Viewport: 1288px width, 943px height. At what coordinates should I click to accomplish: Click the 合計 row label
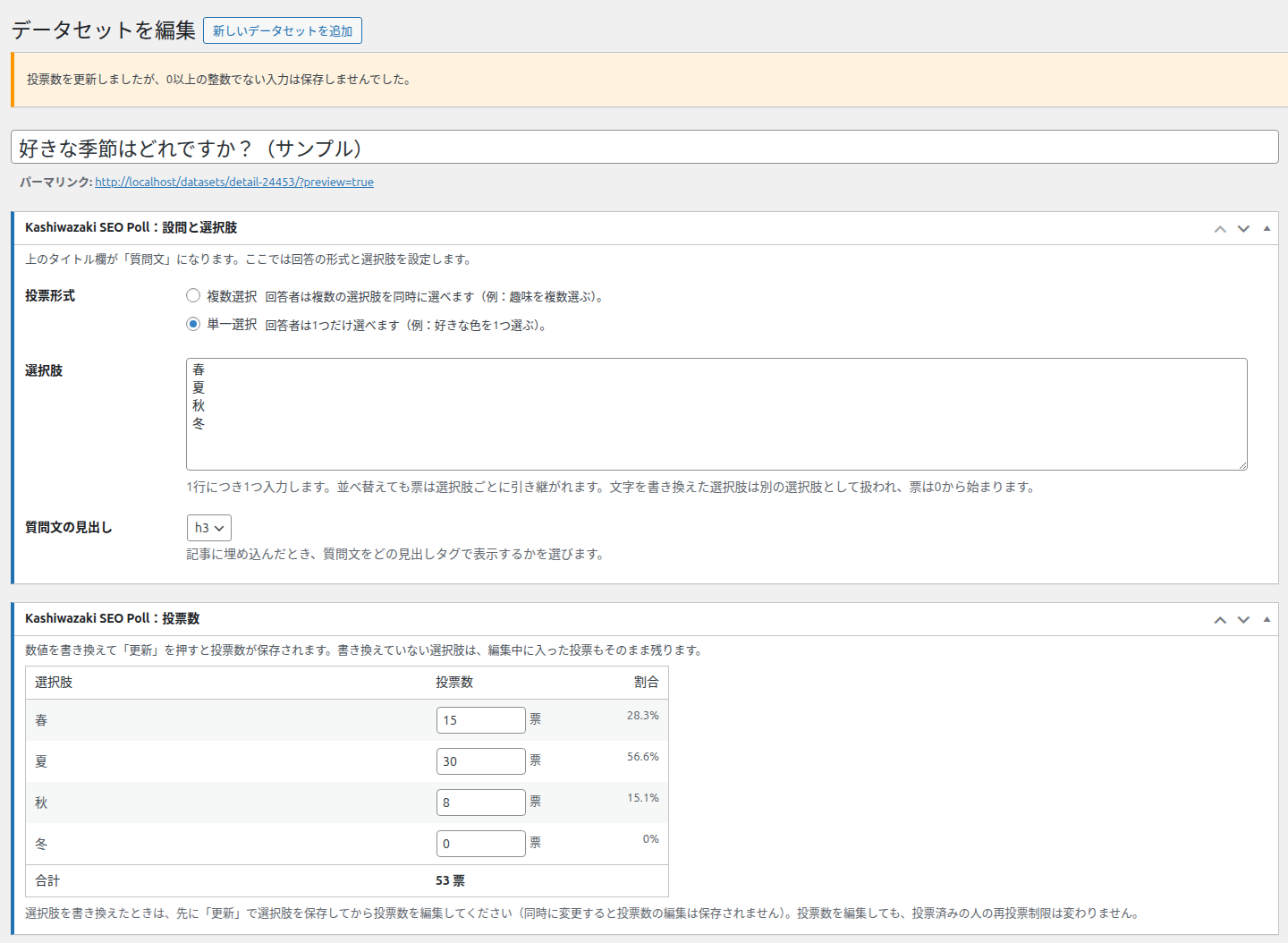pyautogui.click(x=47, y=880)
